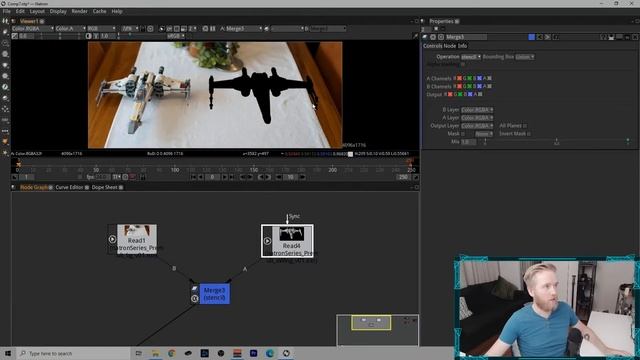Open the Help menu
The width and height of the screenshot is (640, 360).
click(117, 11)
